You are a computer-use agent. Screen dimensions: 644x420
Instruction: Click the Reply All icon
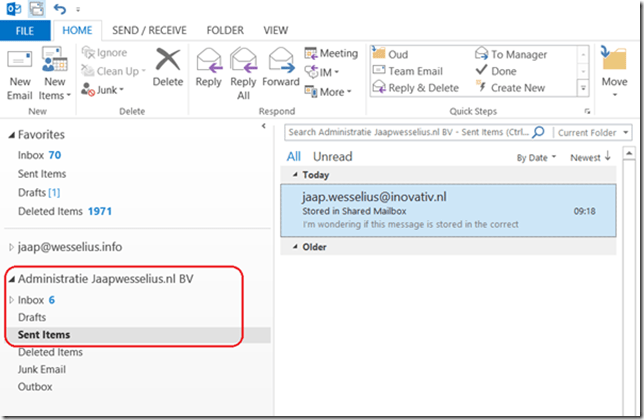pos(243,62)
